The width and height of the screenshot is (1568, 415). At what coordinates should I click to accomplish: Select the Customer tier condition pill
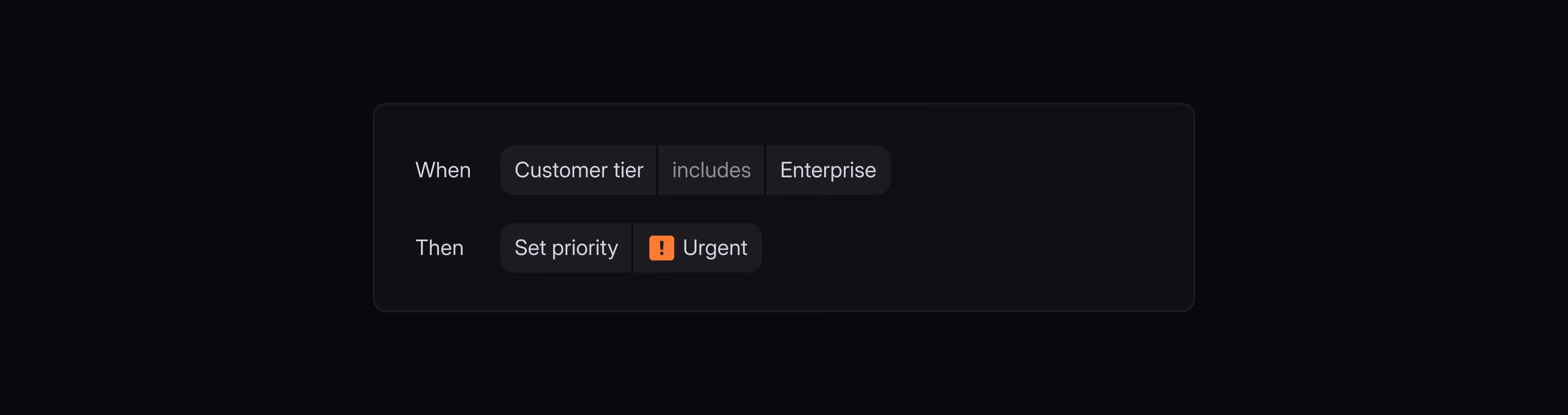tap(579, 171)
